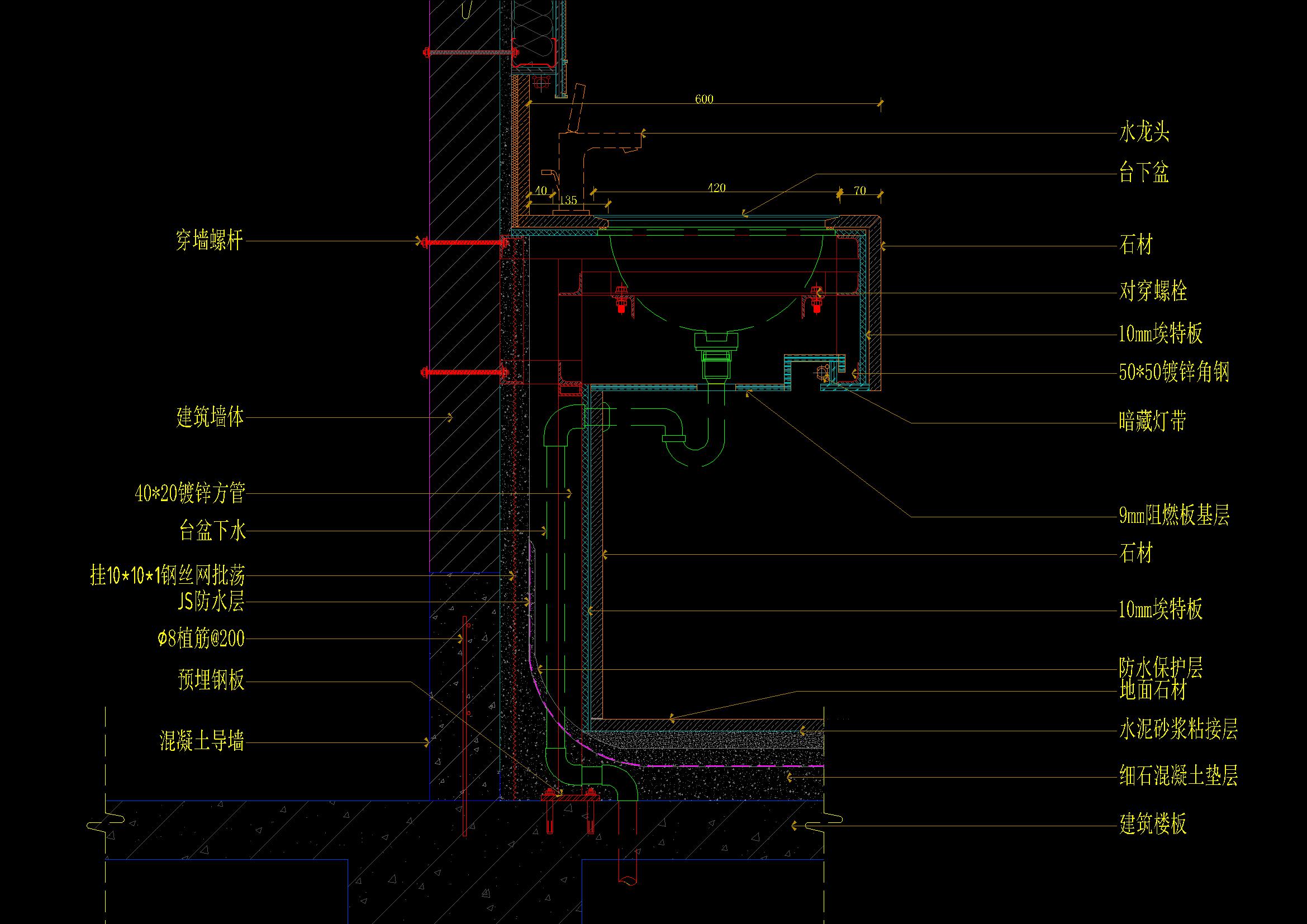Click the 细石混凝土垫层 label
The height and width of the screenshot is (924, 1307).
(1178, 776)
